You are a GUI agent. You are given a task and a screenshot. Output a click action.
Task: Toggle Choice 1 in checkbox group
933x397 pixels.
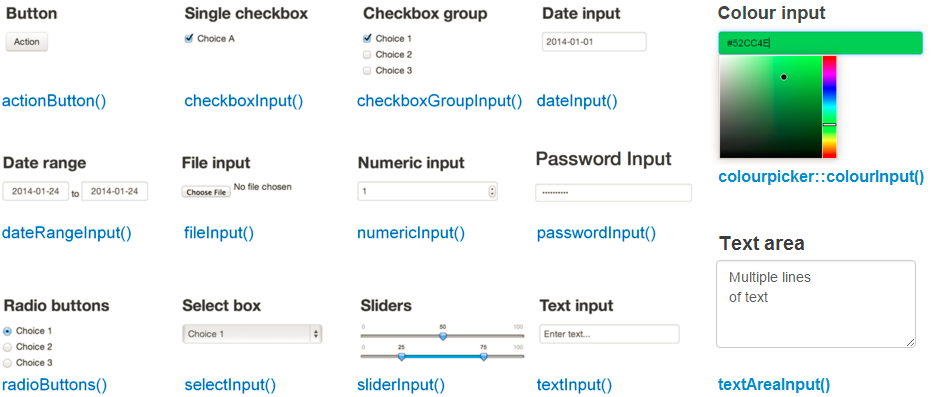tap(367, 39)
